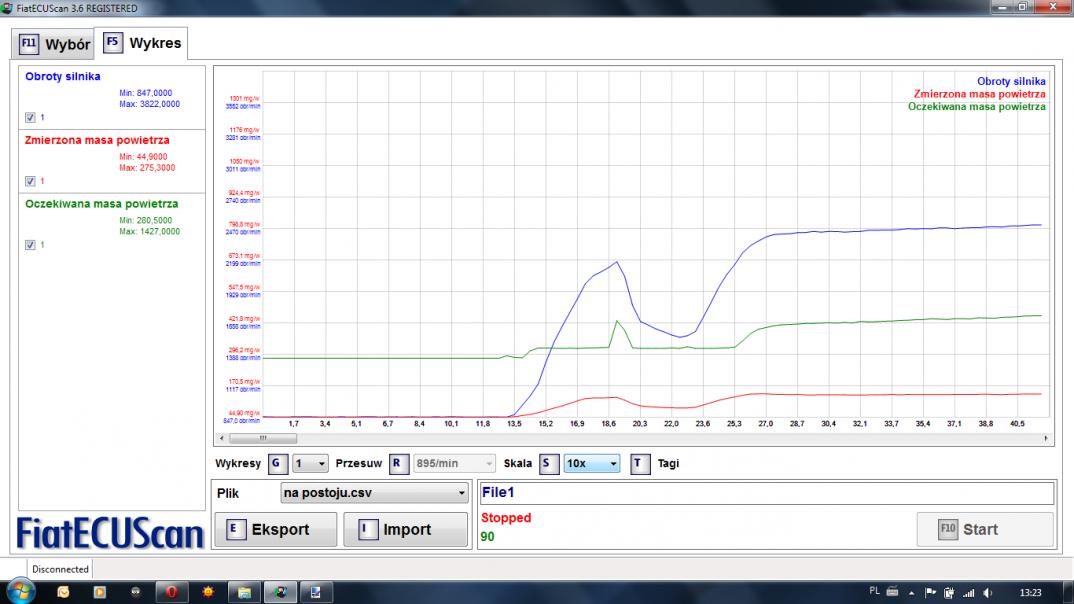Click the Zmierzona masa powietrza heading in side panel
This screenshot has height=604, width=1074.
97,140
